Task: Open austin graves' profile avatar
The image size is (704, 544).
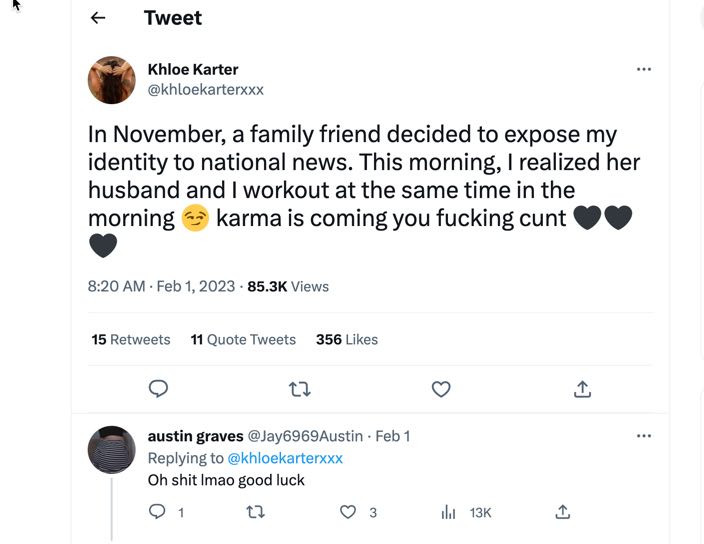Action: 112,450
